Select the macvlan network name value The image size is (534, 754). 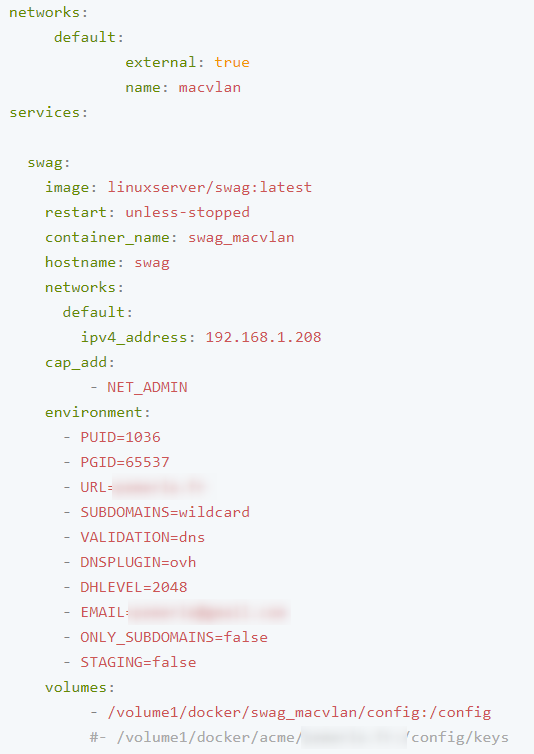[x=209, y=88]
